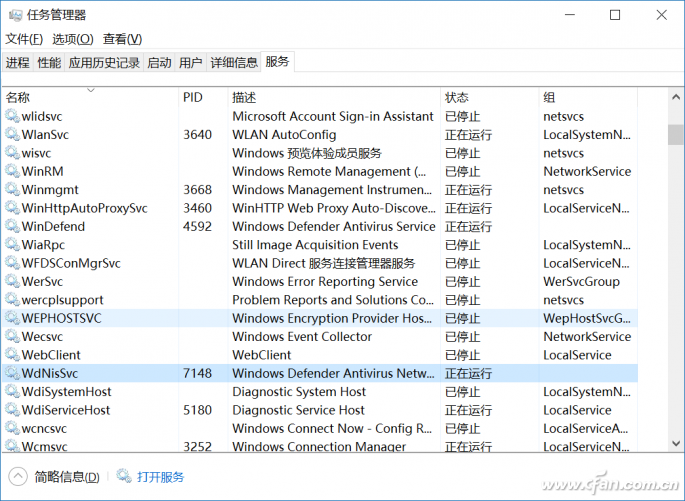Viewport: 685px width, 501px height.
Task: Switch to the 性能 tab
Action: tap(49, 62)
